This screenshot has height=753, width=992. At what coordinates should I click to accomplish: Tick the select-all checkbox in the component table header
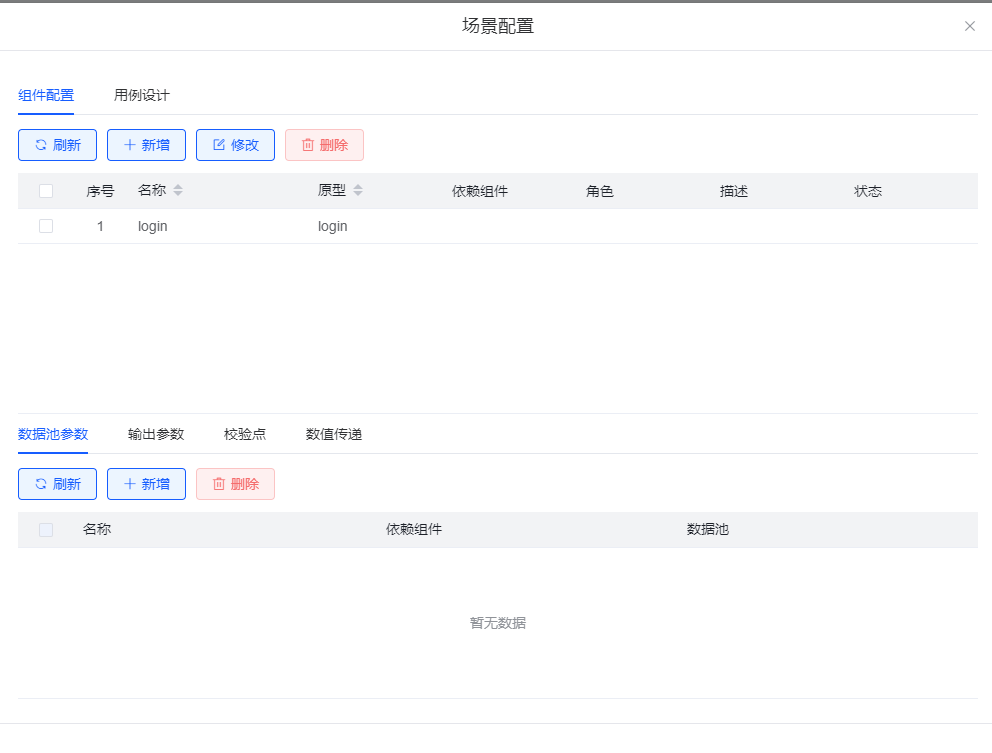pos(46,191)
